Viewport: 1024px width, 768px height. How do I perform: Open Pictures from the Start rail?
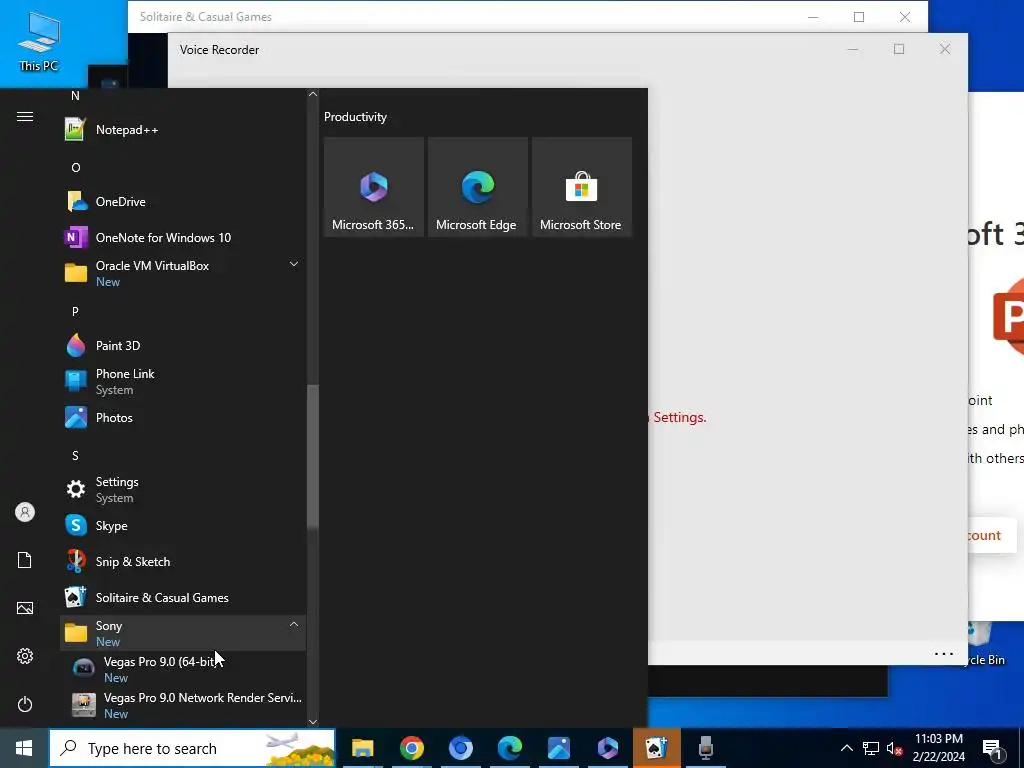(x=25, y=608)
